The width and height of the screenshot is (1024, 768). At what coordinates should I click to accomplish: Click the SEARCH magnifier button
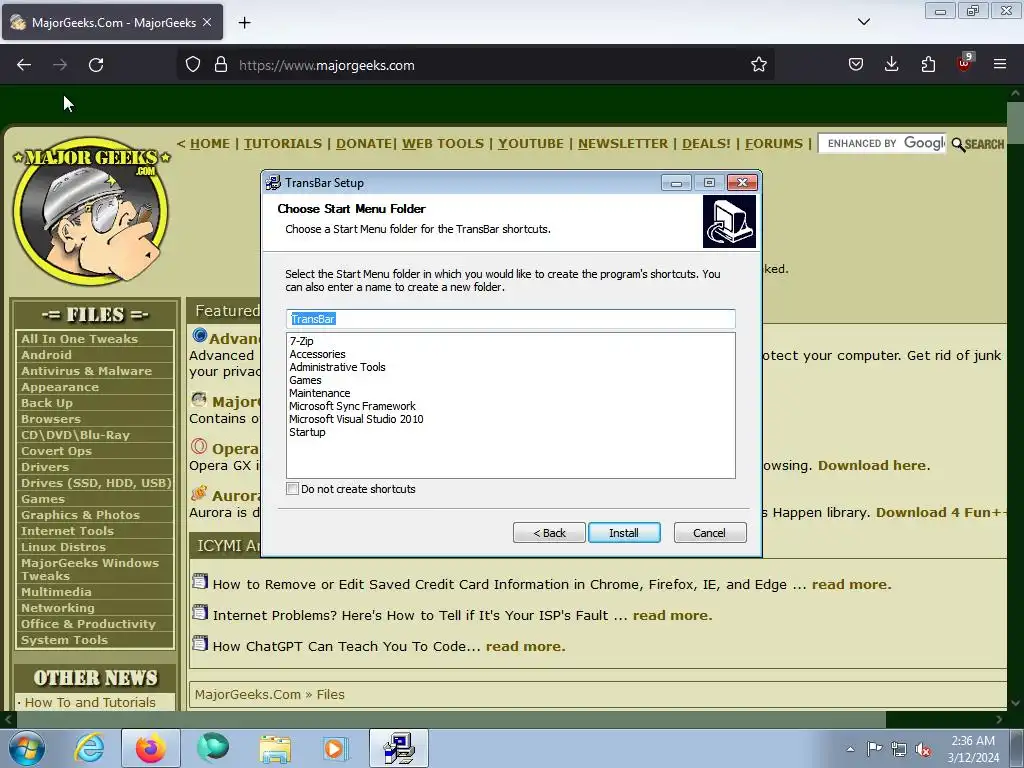(x=978, y=144)
